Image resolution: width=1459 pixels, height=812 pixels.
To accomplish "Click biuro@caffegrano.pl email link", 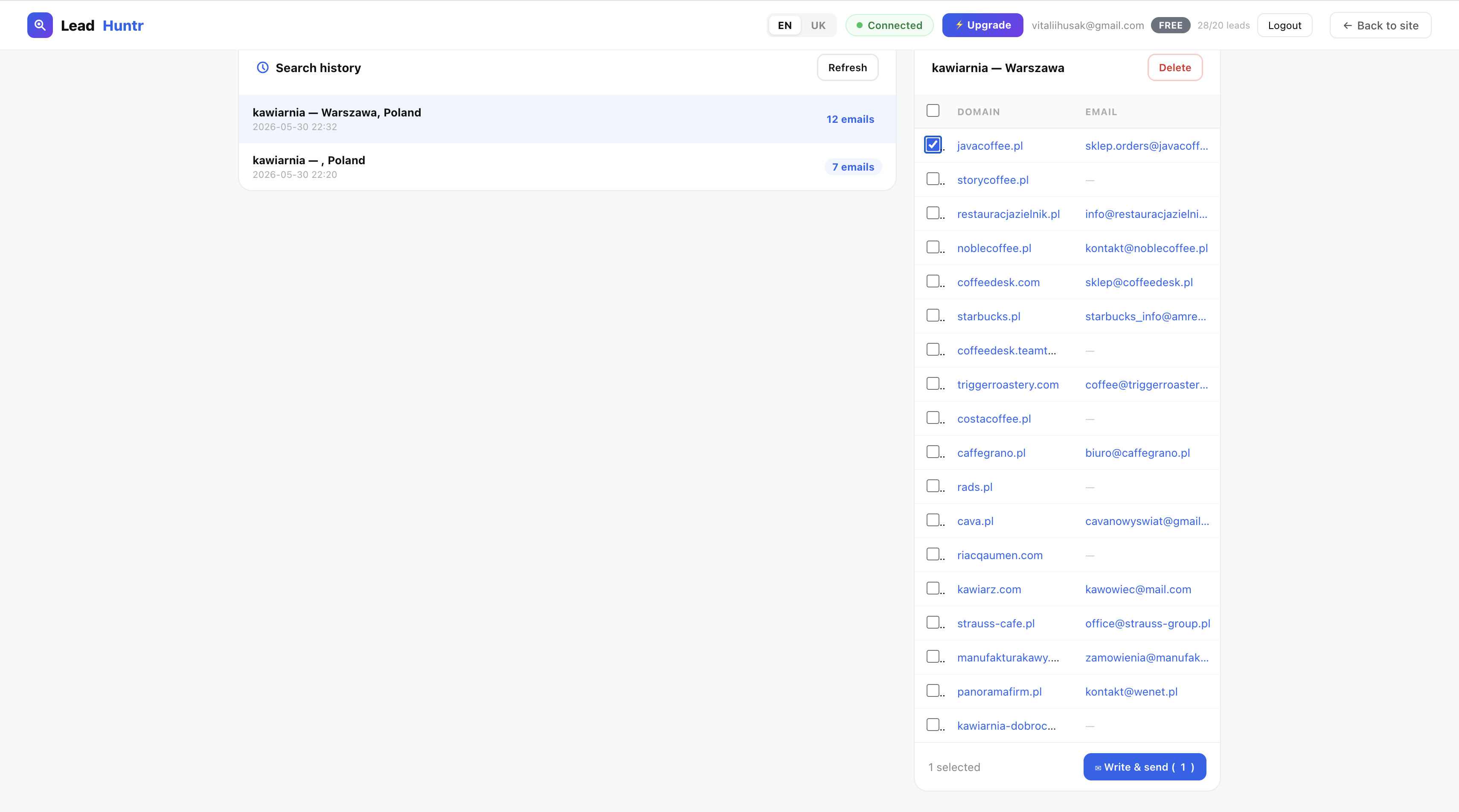I will click(x=1137, y=453).
